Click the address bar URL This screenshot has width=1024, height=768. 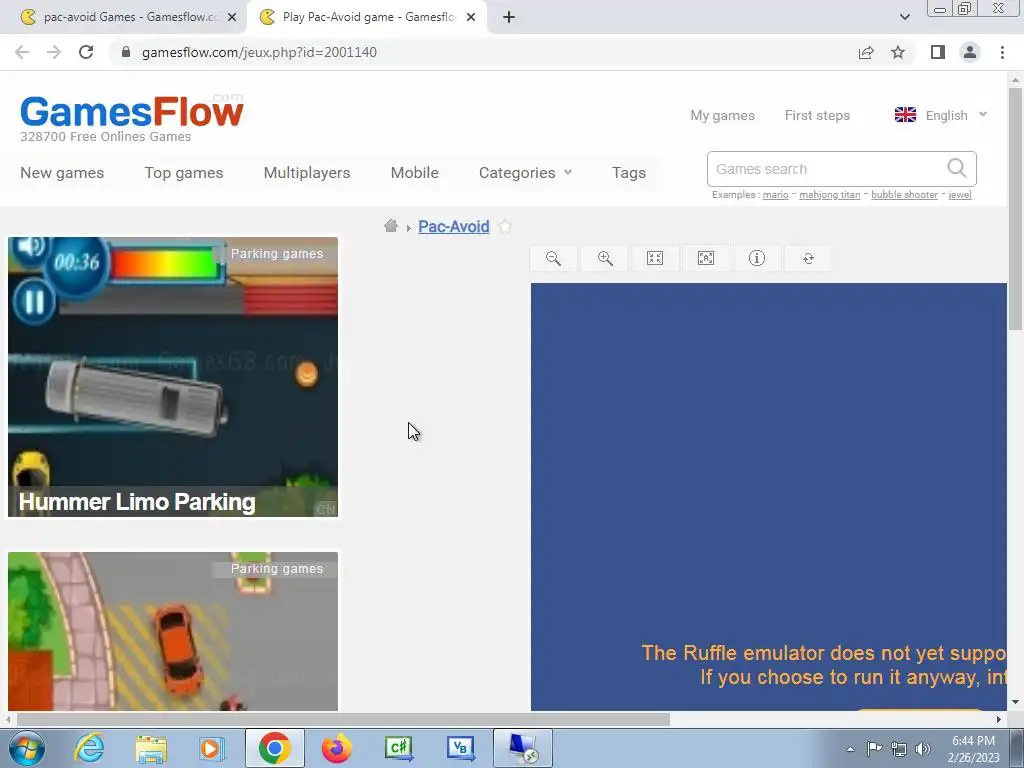pyautogui.click(x=259, y=52)
